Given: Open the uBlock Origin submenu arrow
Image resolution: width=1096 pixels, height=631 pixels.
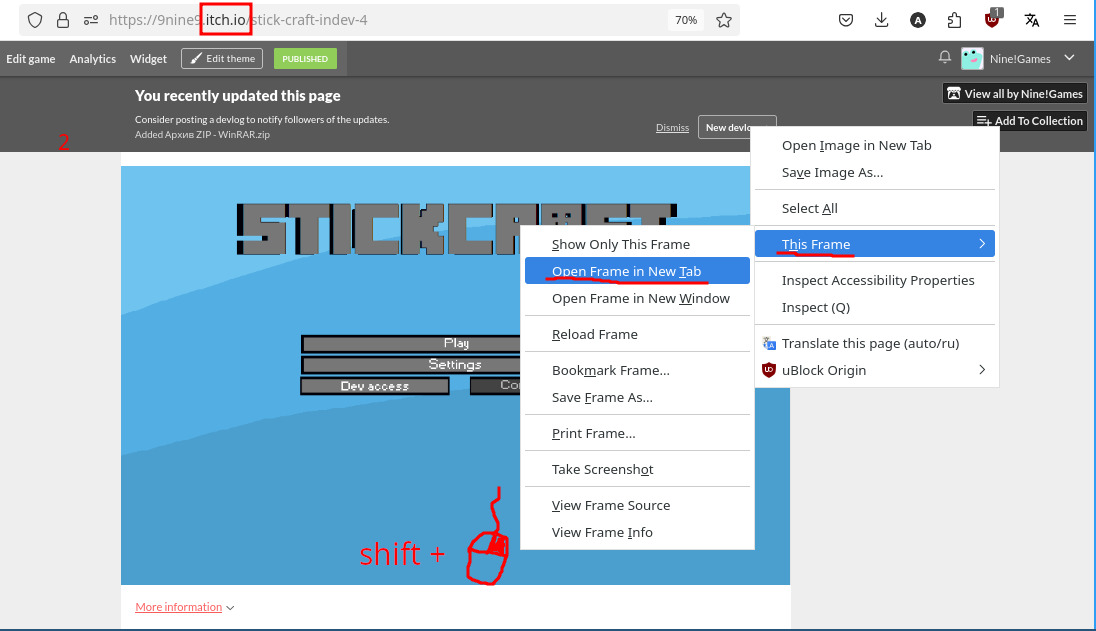Looking at the screenshot, I should click(982, 370).
